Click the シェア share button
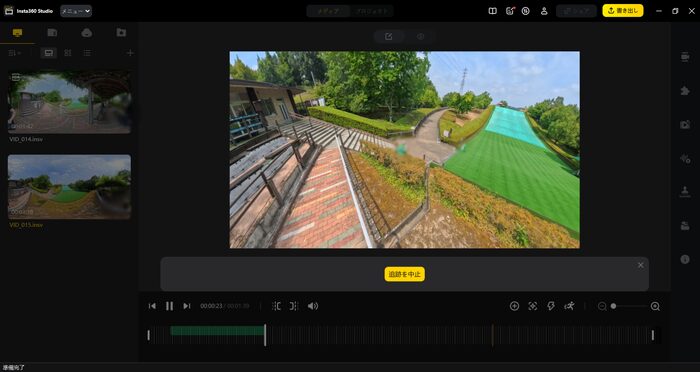This screenshot has width=700, height=372. [x=576, y=11]
